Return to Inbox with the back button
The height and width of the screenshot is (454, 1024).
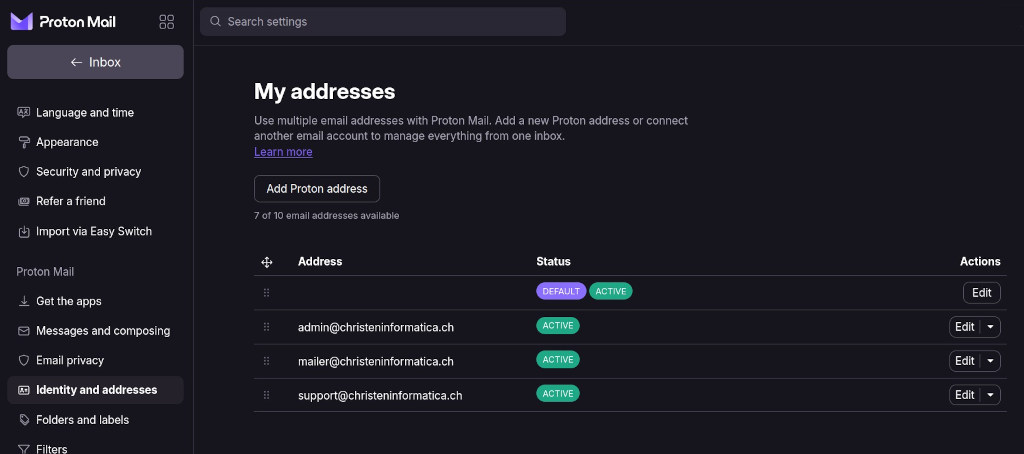[95, 62]
